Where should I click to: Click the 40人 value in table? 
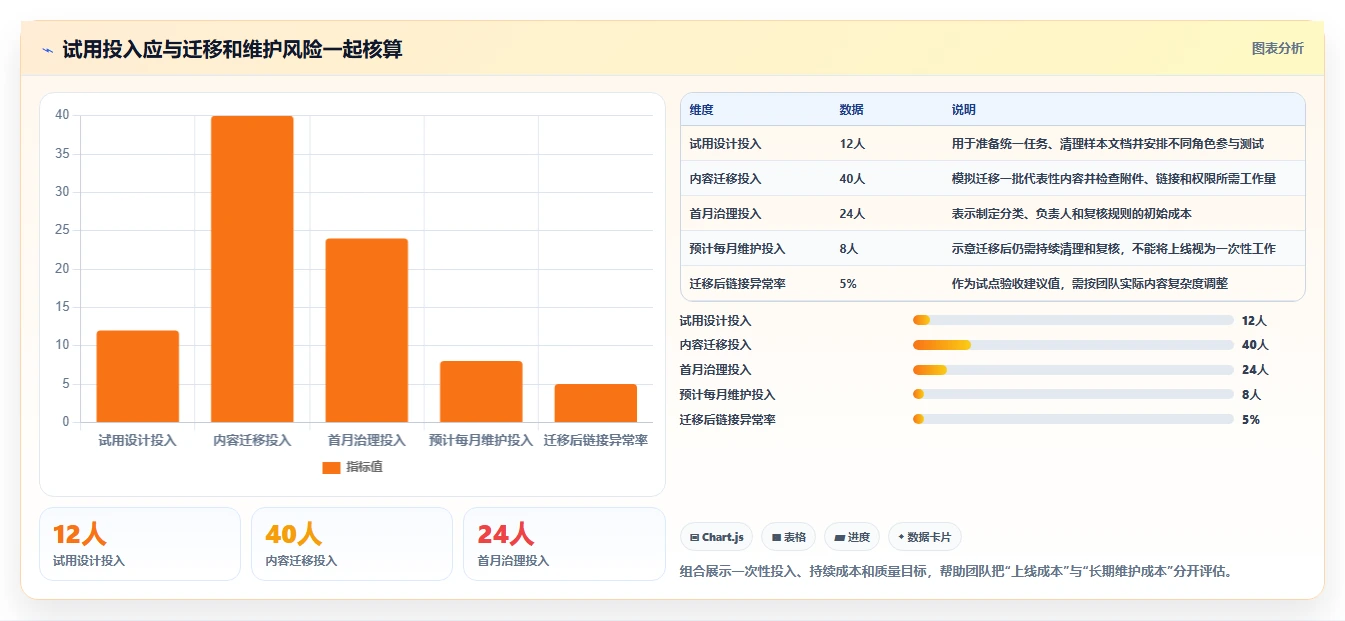click(x=852, y=179)
